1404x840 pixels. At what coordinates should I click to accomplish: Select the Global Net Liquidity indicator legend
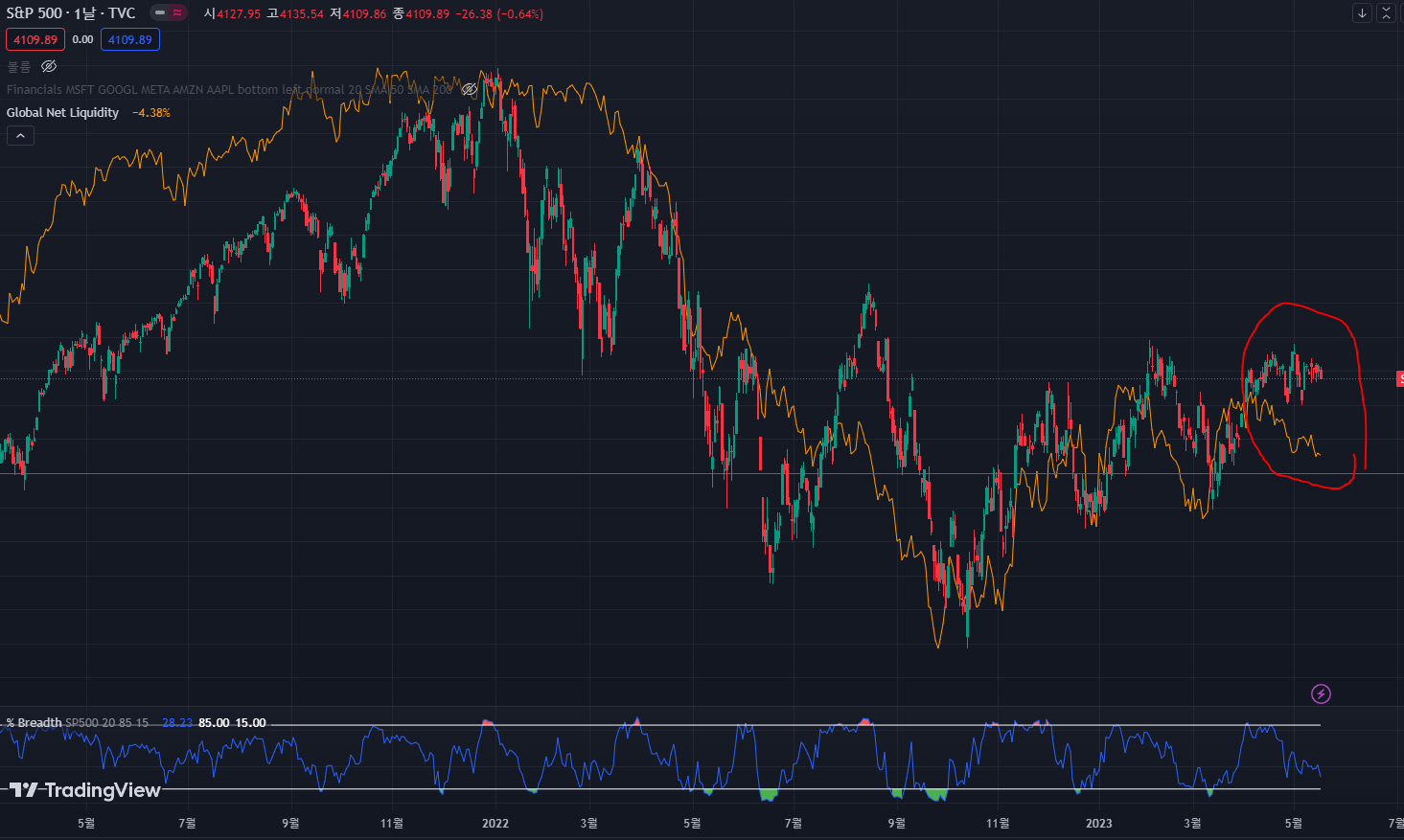[x=62, y=113]
